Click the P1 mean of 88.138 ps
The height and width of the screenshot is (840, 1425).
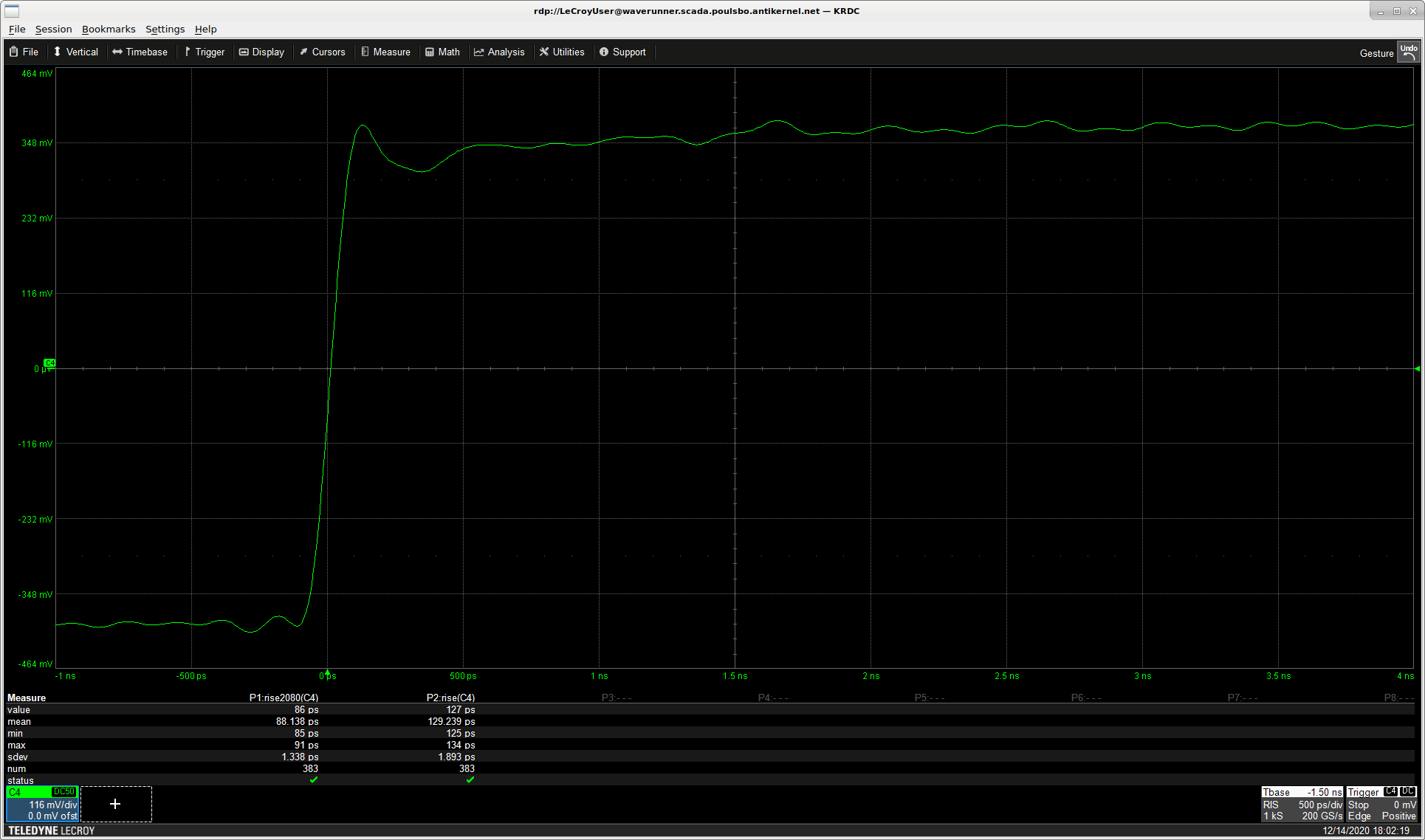click(x=298, y=721)
